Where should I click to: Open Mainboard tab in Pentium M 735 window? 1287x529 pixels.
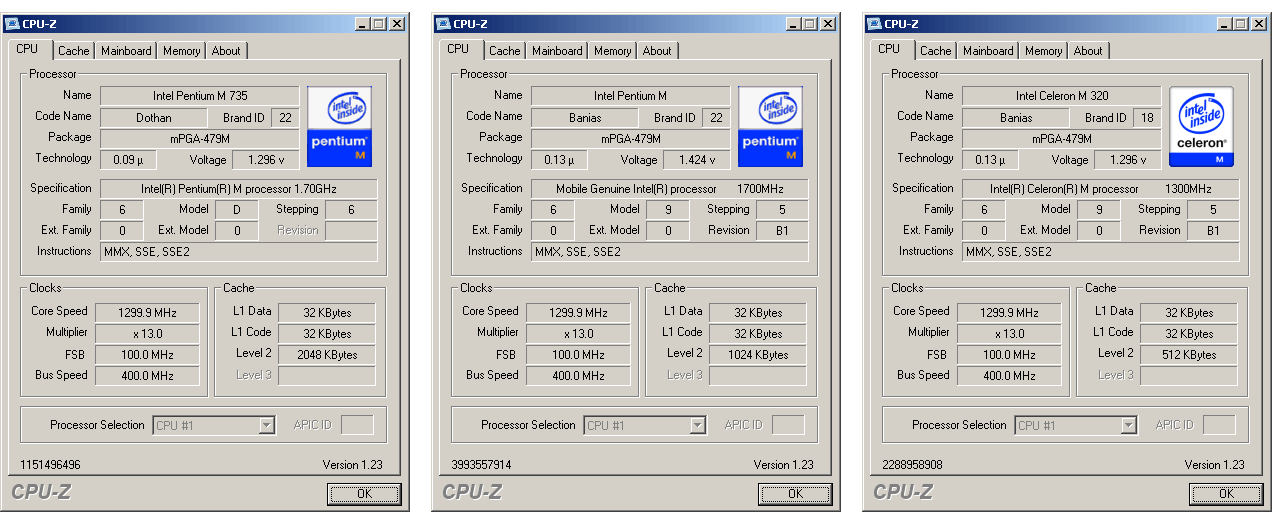pos(126,51)
